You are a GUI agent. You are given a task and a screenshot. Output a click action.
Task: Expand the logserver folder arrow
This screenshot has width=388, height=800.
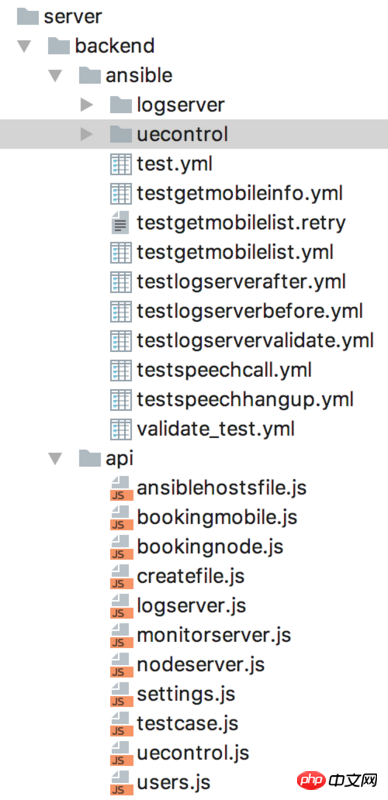coord(87,105)
